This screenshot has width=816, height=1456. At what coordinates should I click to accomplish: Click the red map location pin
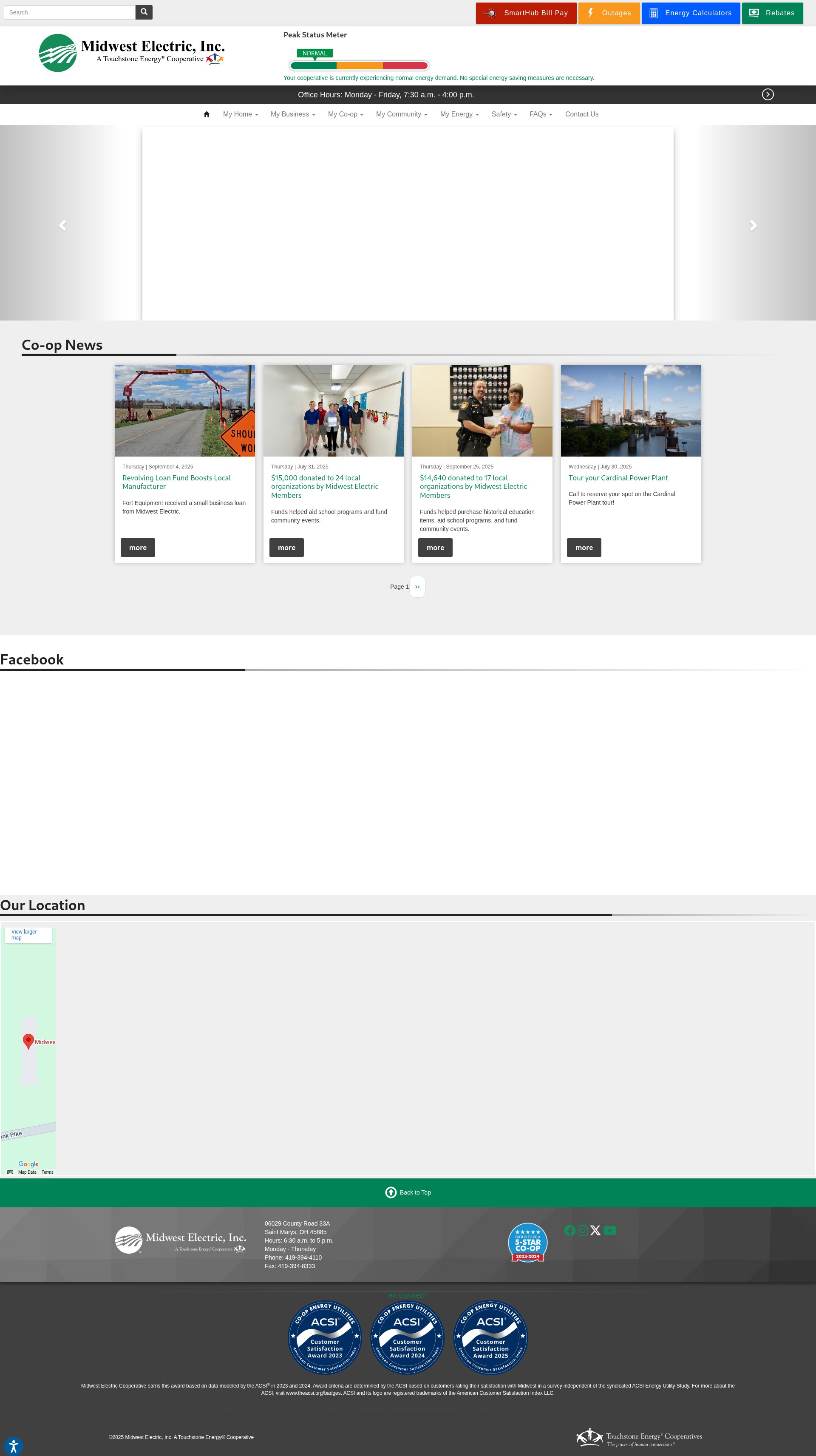tap(28, 1041)
